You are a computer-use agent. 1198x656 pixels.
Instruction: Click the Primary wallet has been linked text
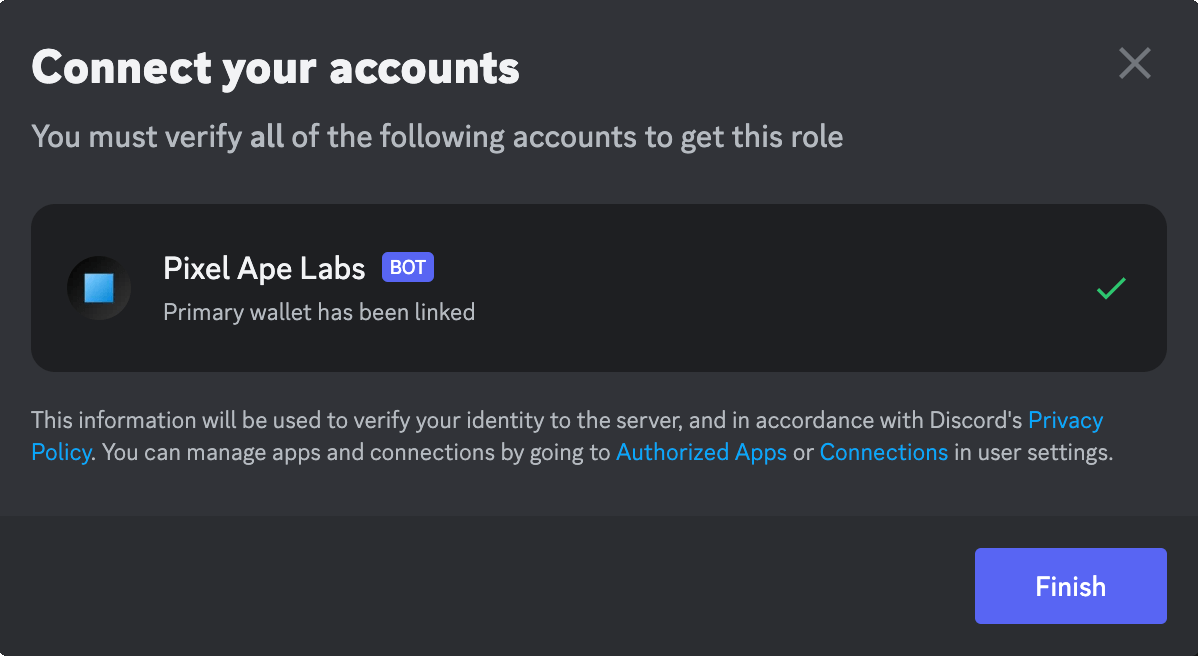(x=318, y=311)
